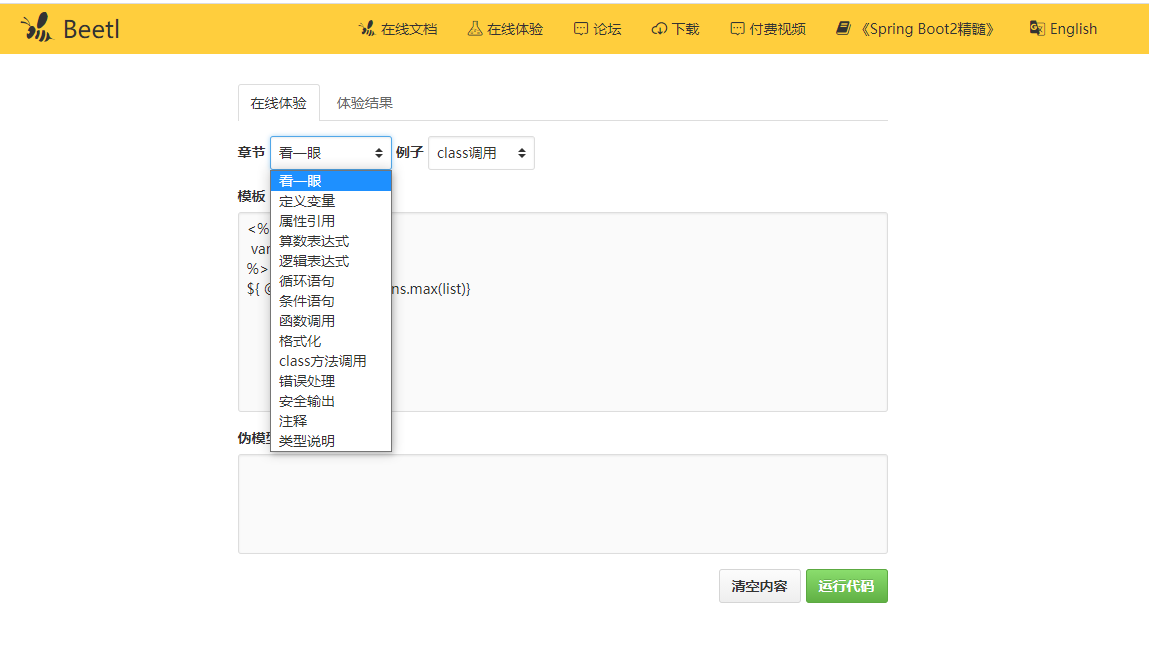Open the 例子 dropdown
Screen dimensions: 1149x665
point(481,152)
